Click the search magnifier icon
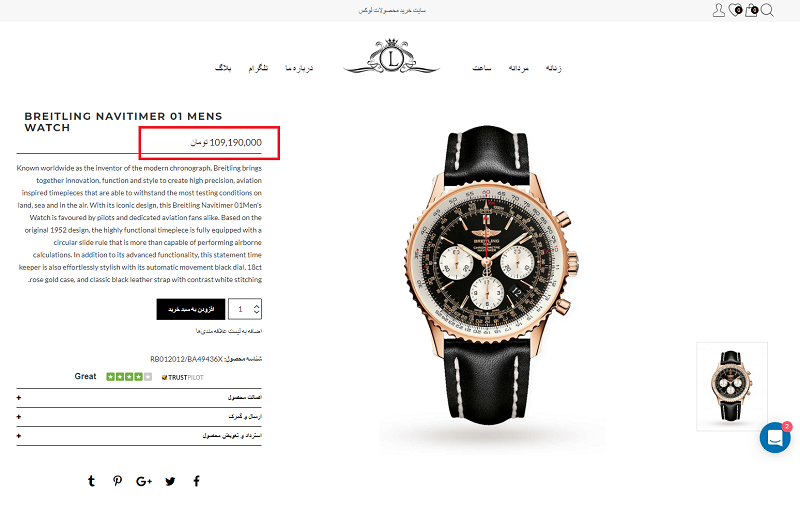 767,10
